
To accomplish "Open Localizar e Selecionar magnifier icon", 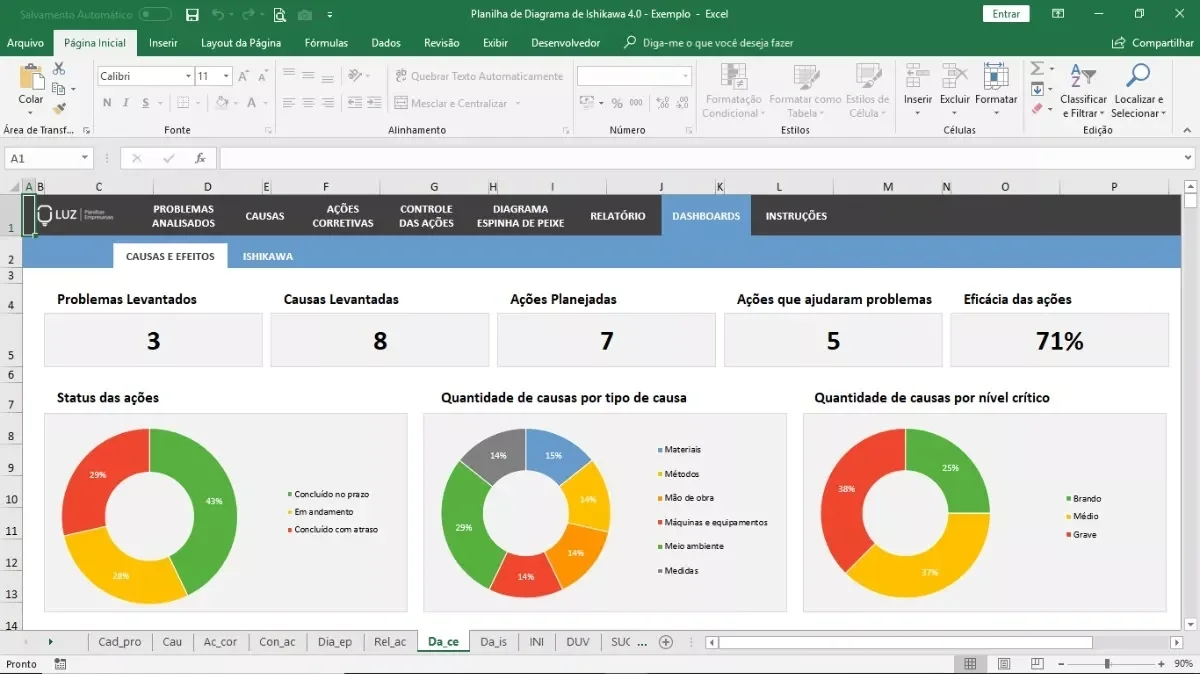I will pyautogui.click(x=1138, y=76).
